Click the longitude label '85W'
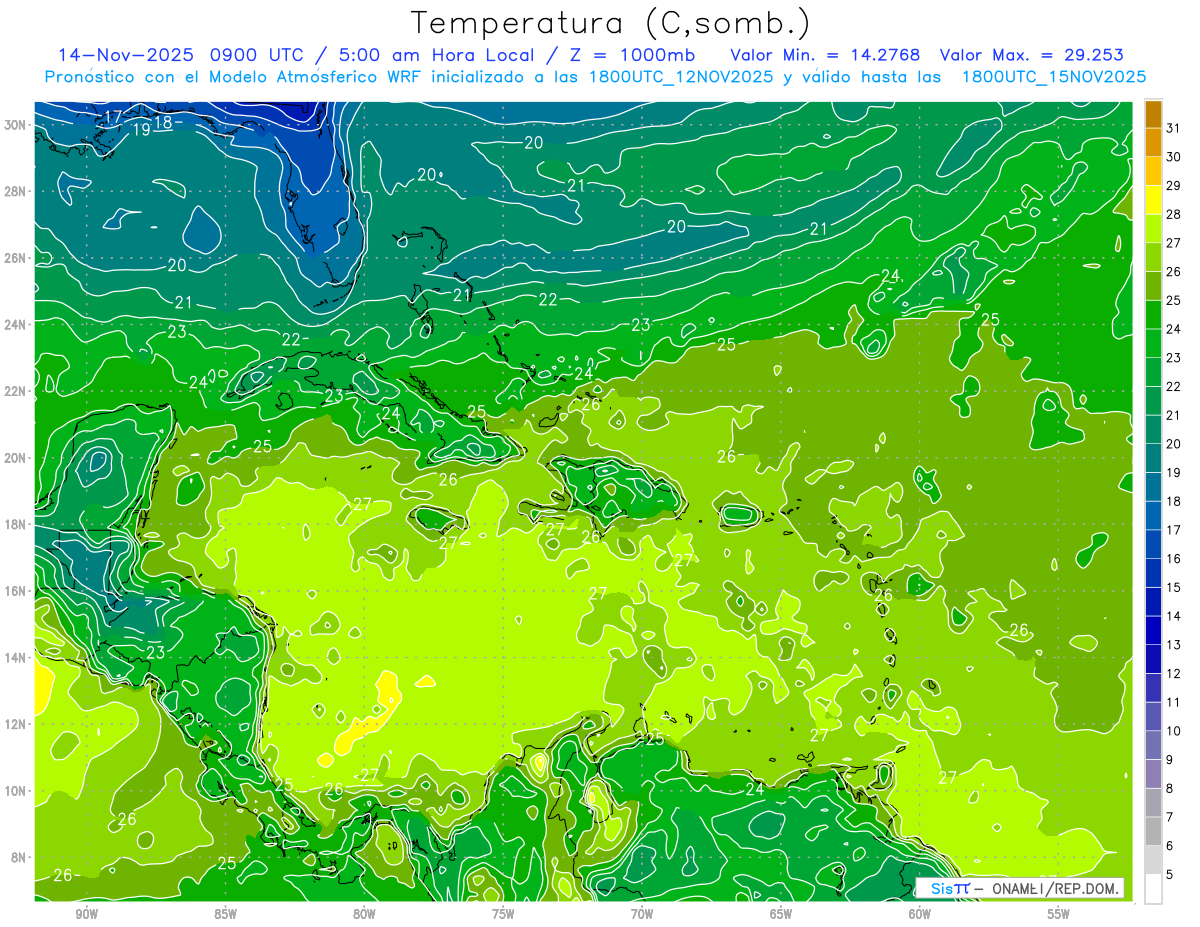Viewport: 1200px width, 927px height. pyautogui.click(x=225, y=913)
